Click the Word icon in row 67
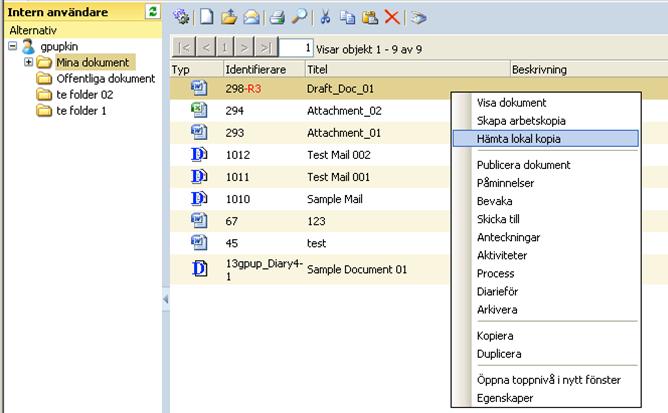 point(199,220)
